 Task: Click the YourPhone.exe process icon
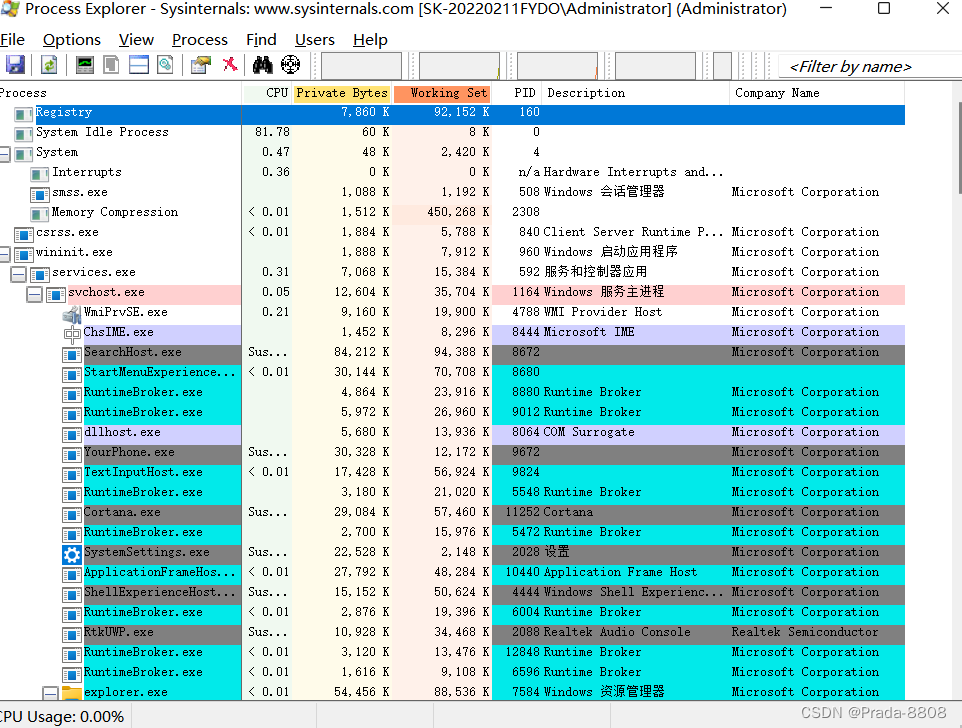tap(72, 455)
